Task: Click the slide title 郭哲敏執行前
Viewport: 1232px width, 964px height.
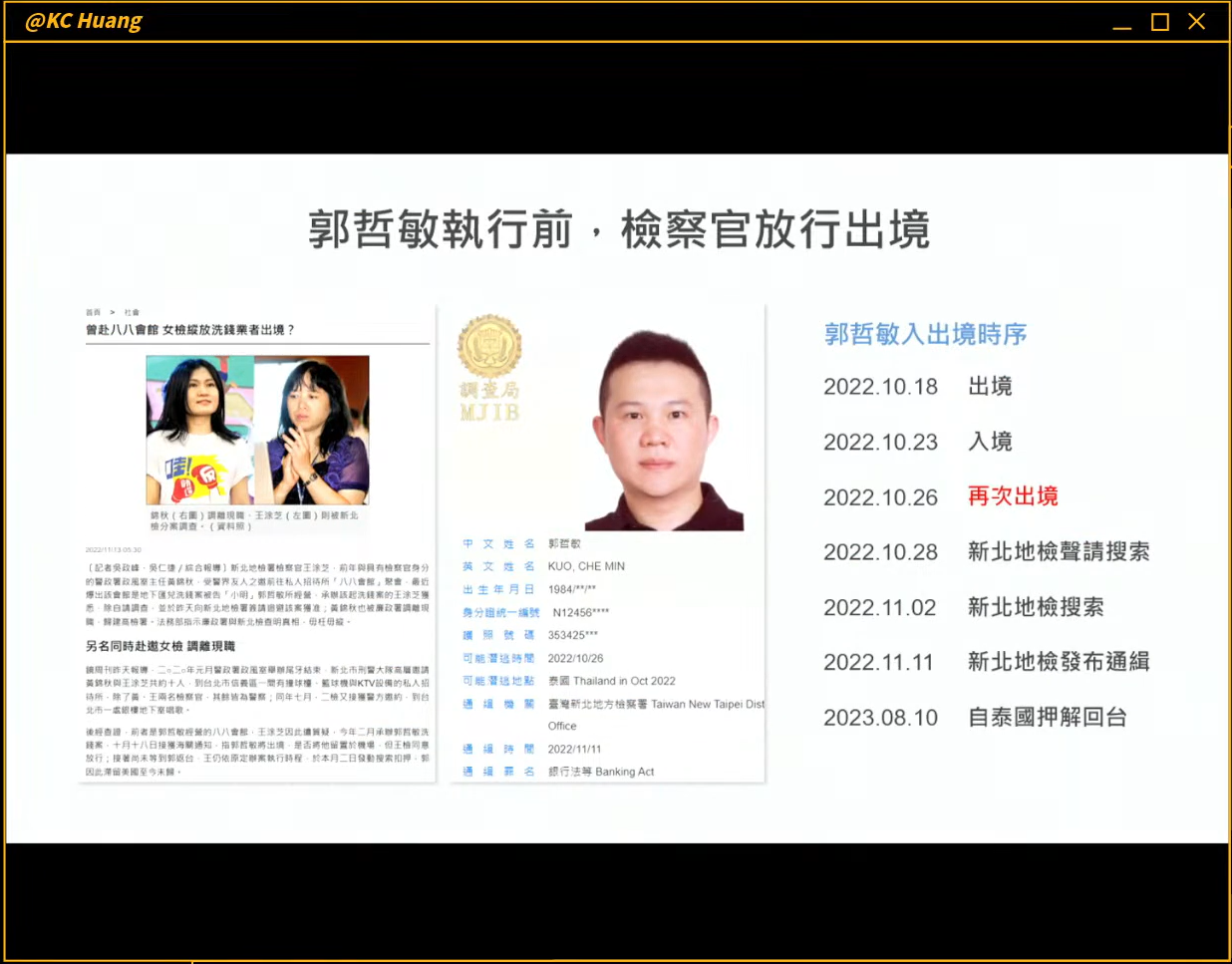Action: tap(618, 229)
